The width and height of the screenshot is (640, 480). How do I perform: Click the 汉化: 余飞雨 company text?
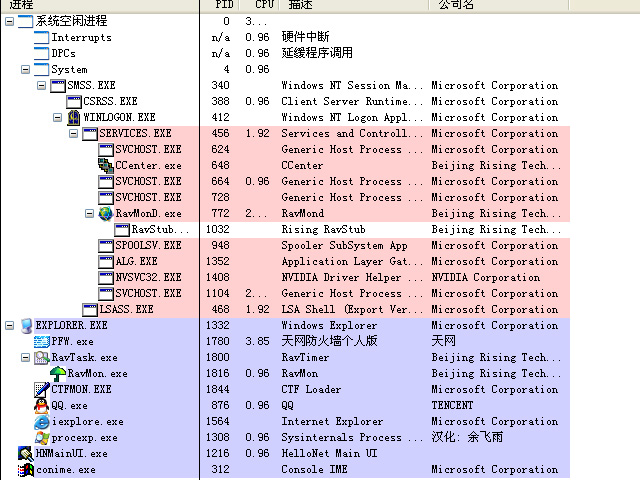(467, 437)
